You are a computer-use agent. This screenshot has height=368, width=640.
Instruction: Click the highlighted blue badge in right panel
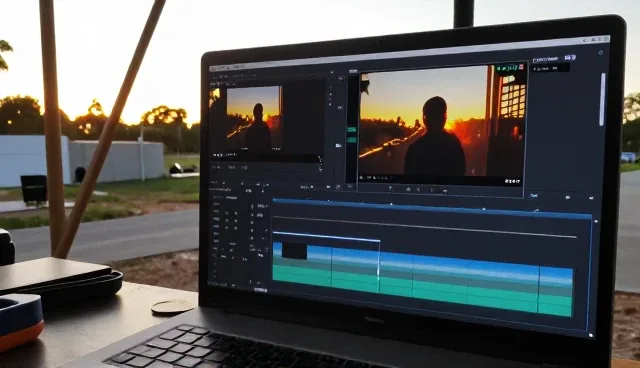[x=570, y=58]
